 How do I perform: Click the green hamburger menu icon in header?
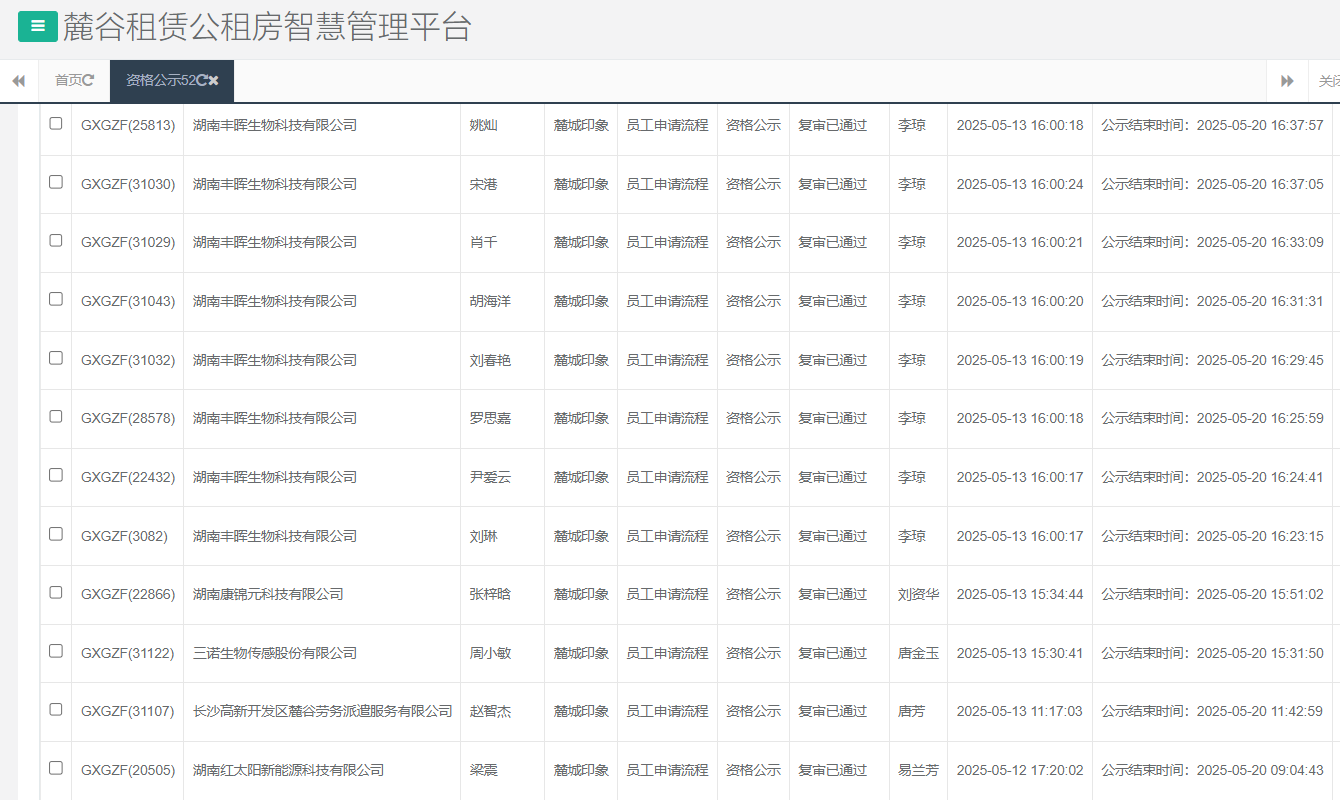pos(37,27)
